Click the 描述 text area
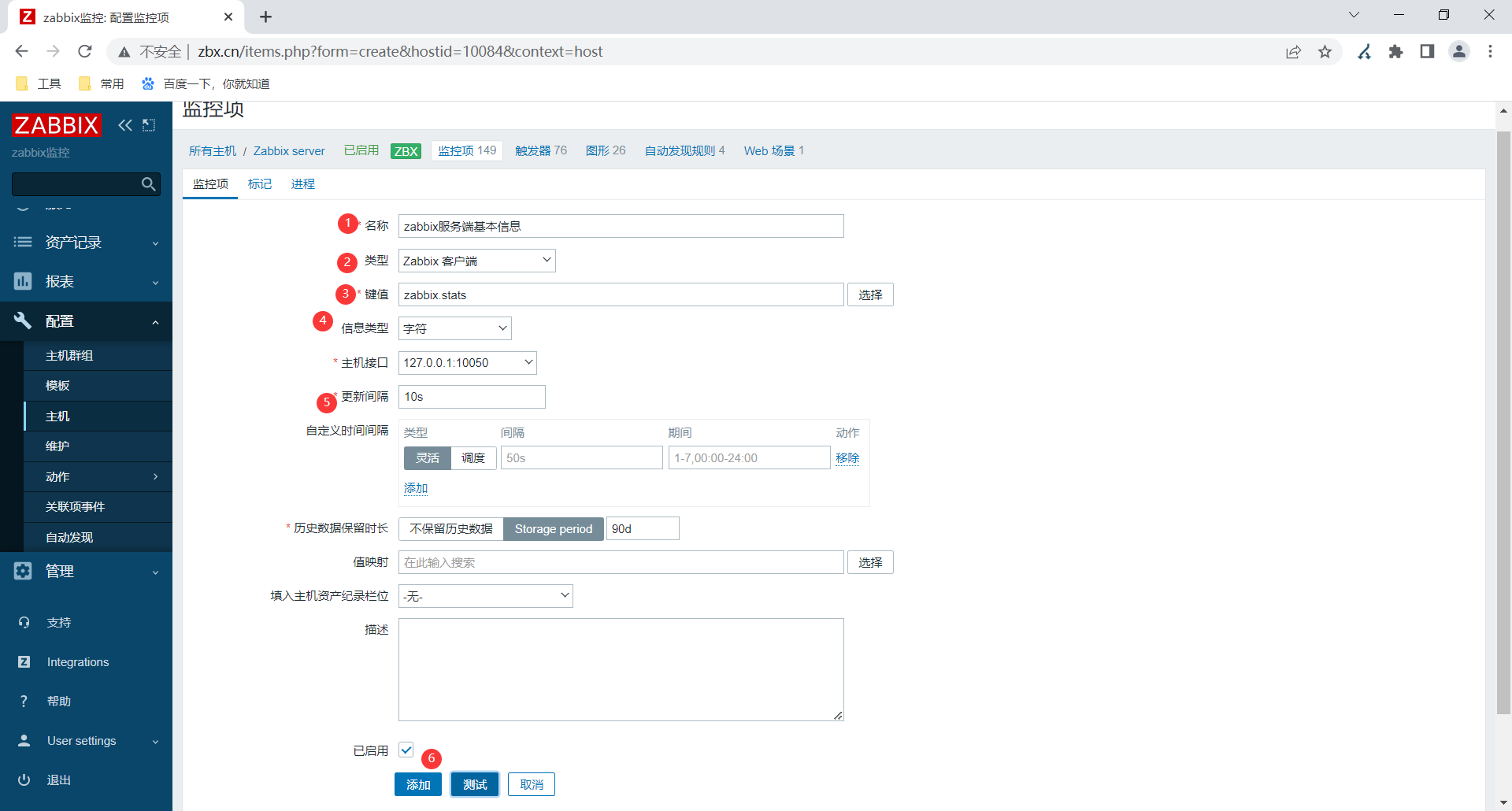This screenshot has width=1512, height=811. click(x=621, y=670)
